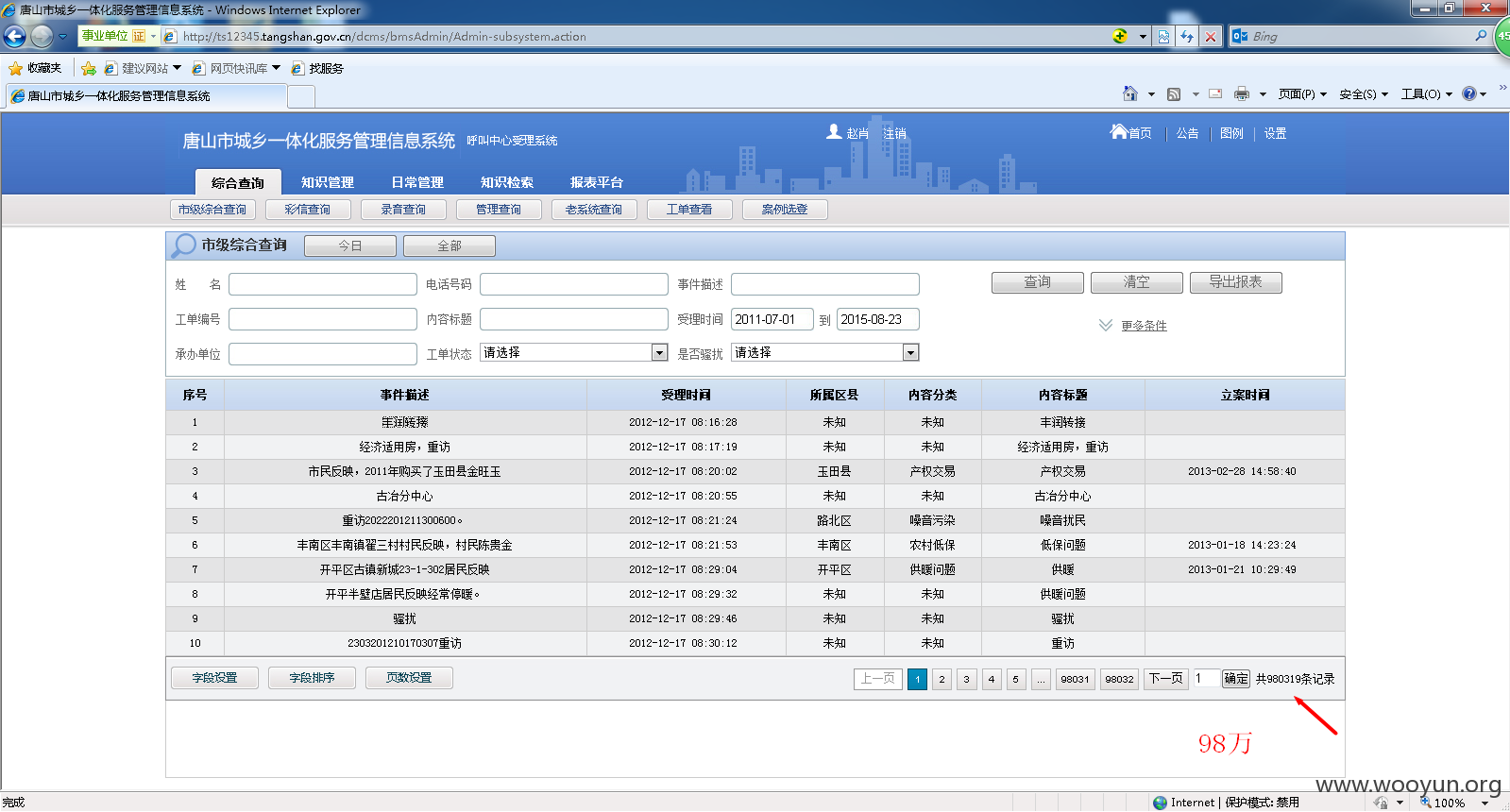This screenshot has height=812, width=1510.
Task: Open the 工具(O) menu
Action: pos(1426,93)
